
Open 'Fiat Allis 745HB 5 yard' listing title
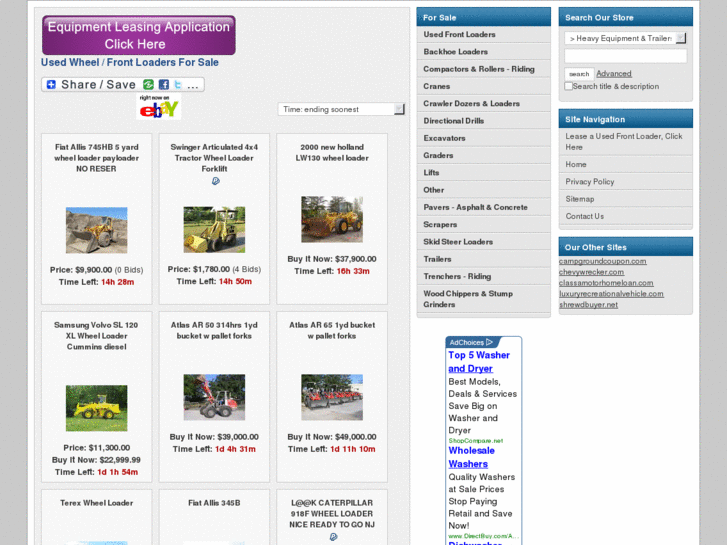pos(96,158)
